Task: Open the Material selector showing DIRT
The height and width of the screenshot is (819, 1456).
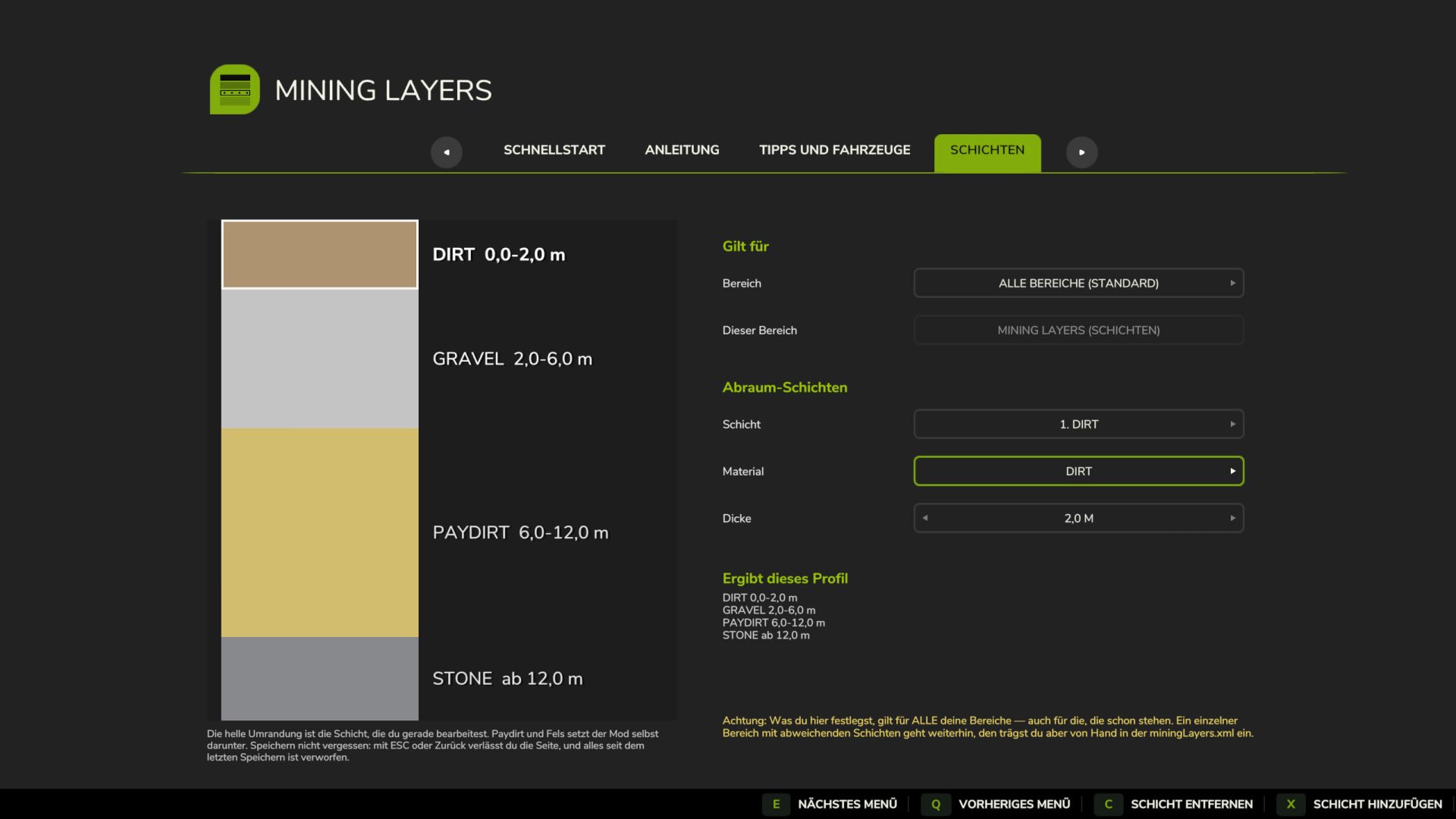Action: 1078,471
